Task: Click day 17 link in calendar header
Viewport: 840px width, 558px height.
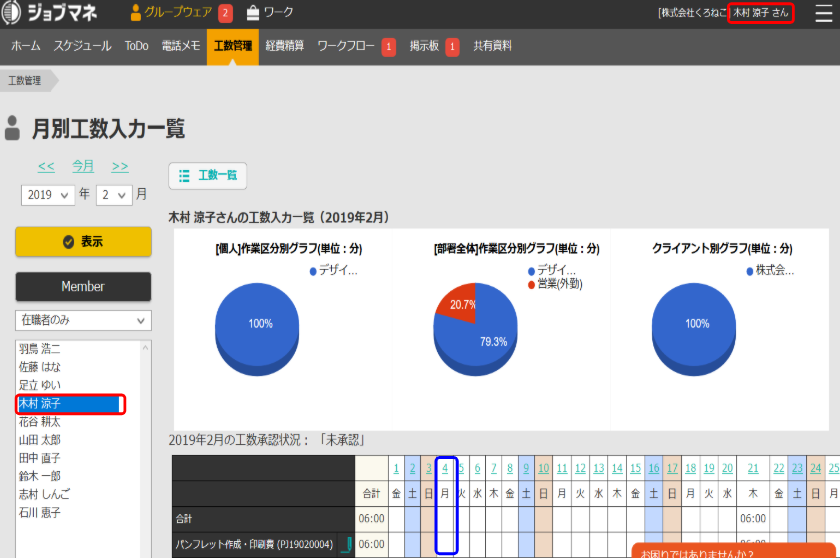Action: (672, 469)
